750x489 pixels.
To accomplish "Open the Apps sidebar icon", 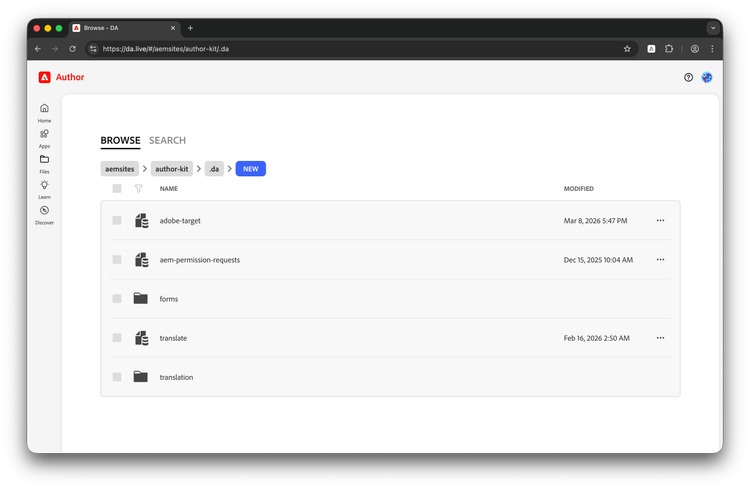I will click(x=44, y=134).
